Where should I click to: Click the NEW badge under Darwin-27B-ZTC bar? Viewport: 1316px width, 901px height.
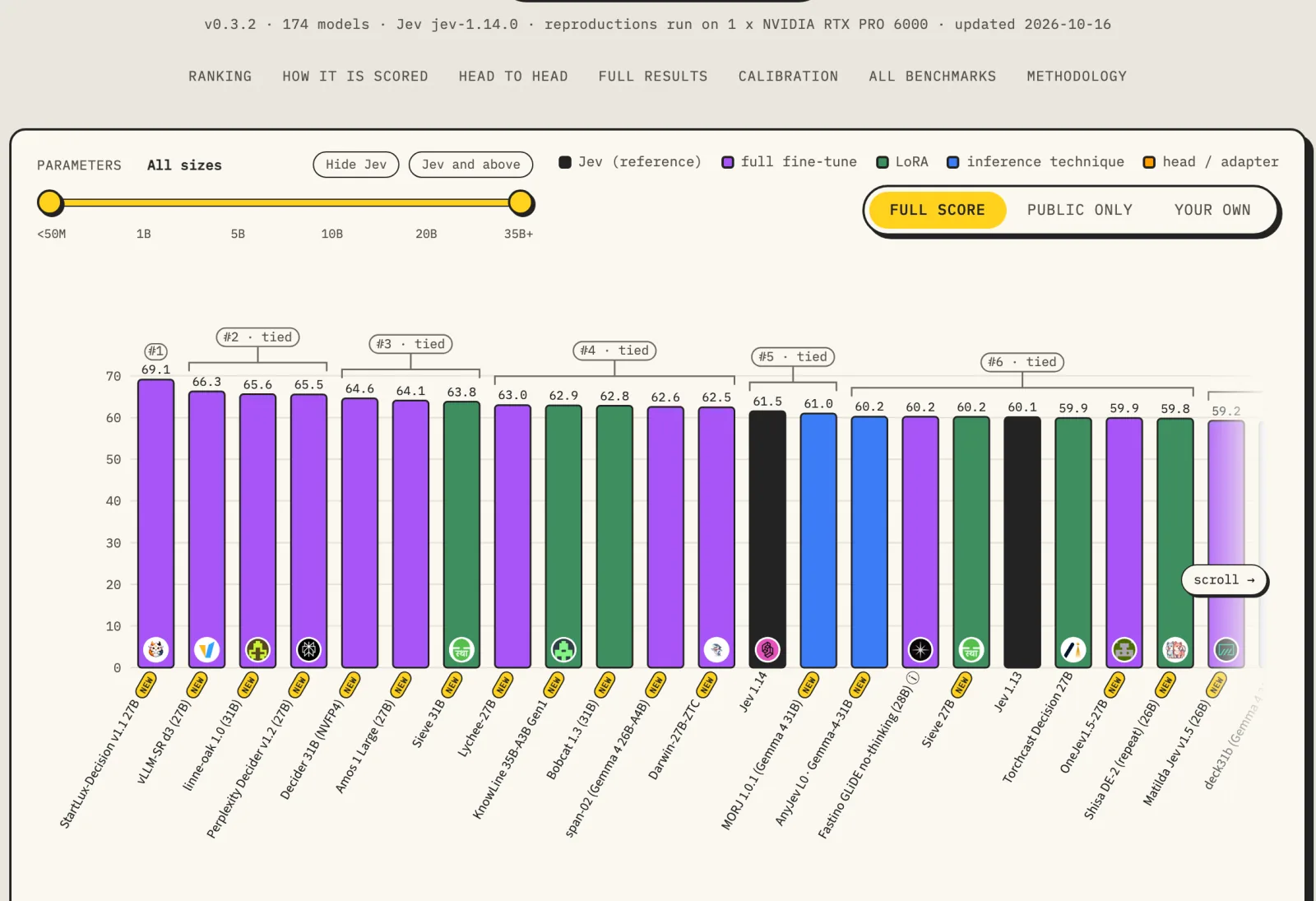pyautogui.click(x=707, y=685)
